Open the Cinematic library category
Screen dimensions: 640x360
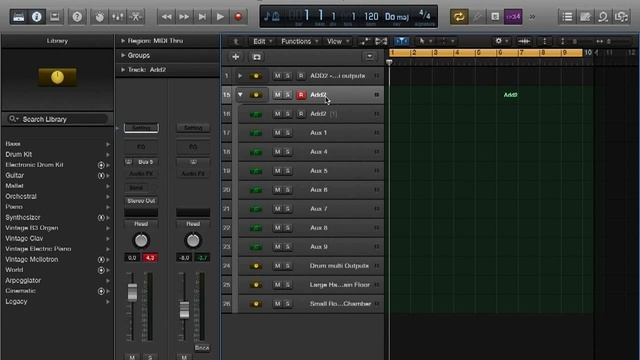tap(57, 291)
